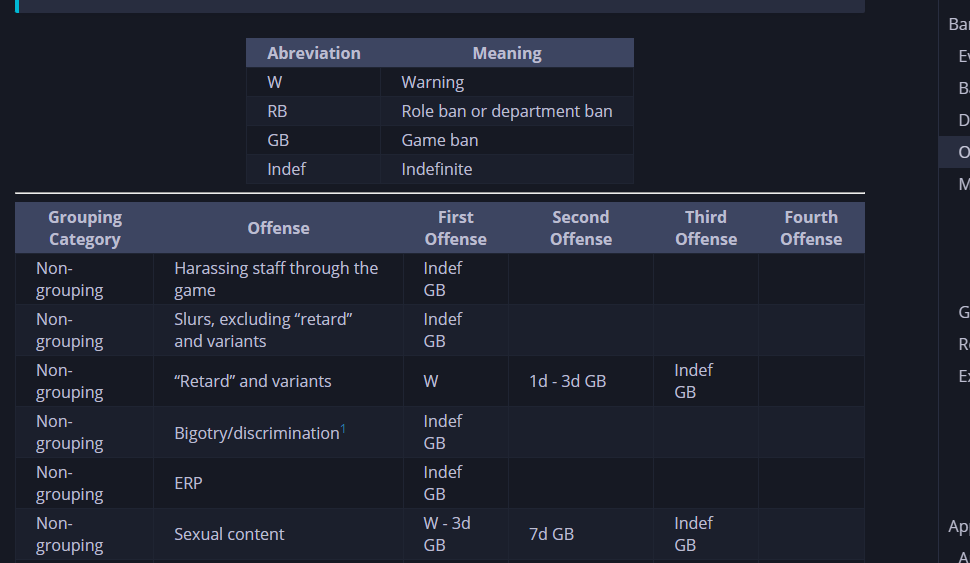The height and width of the screenshot is (563, 970).
Task: Click the ERP offense cell
Action: point(278,483)
